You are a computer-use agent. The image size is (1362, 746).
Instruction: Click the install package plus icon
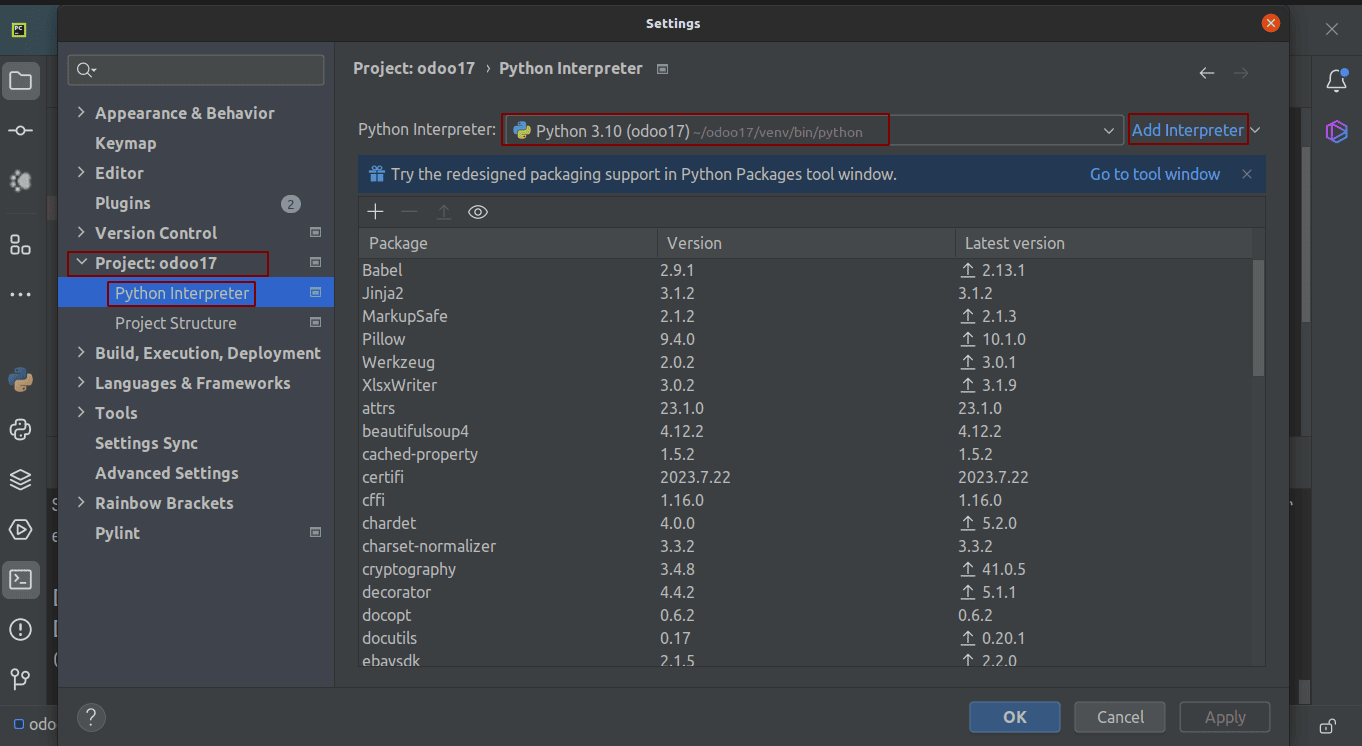click(375, 211)
